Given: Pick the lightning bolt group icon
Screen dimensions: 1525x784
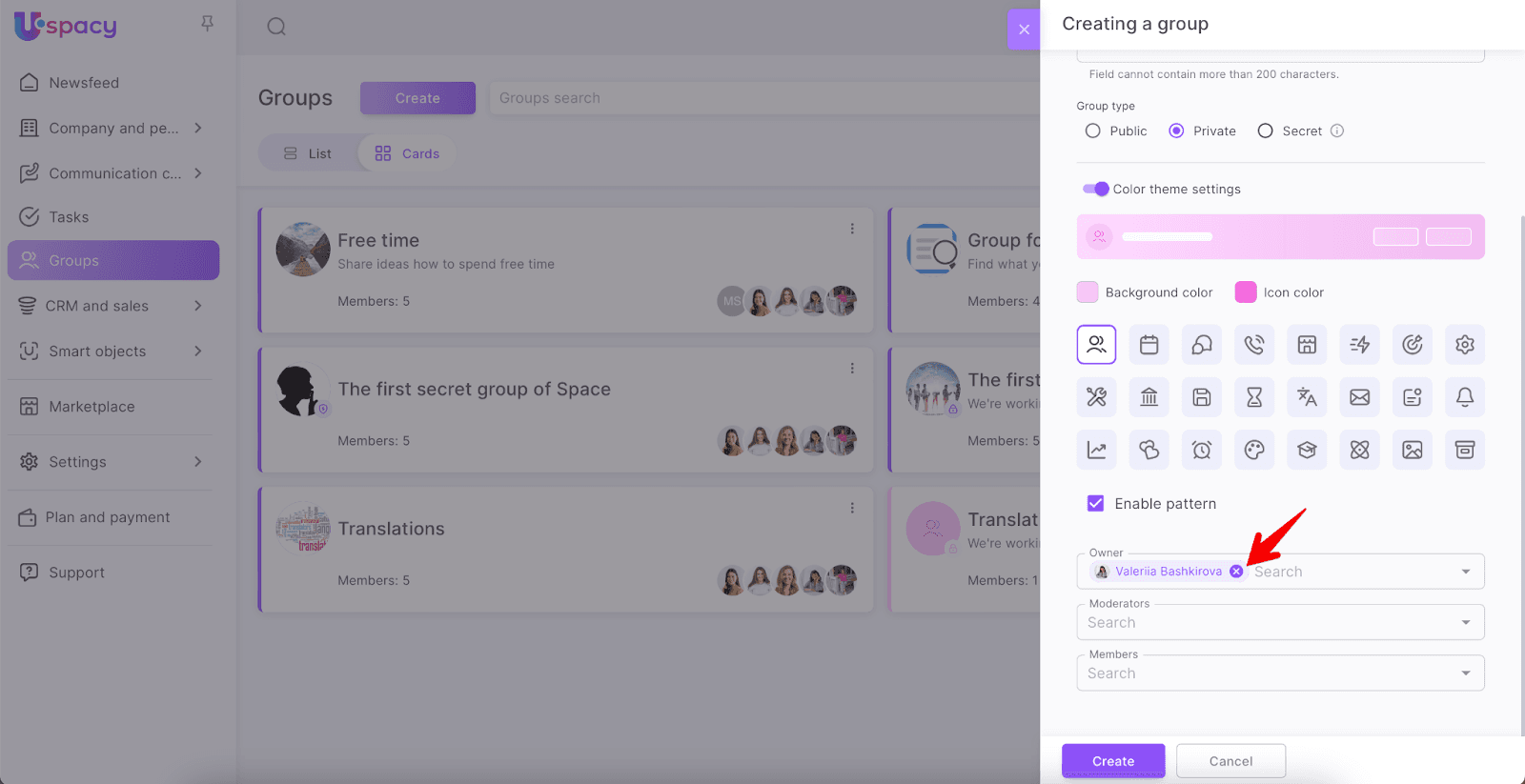Looking at the screenshot, I should pos(1360,344).
